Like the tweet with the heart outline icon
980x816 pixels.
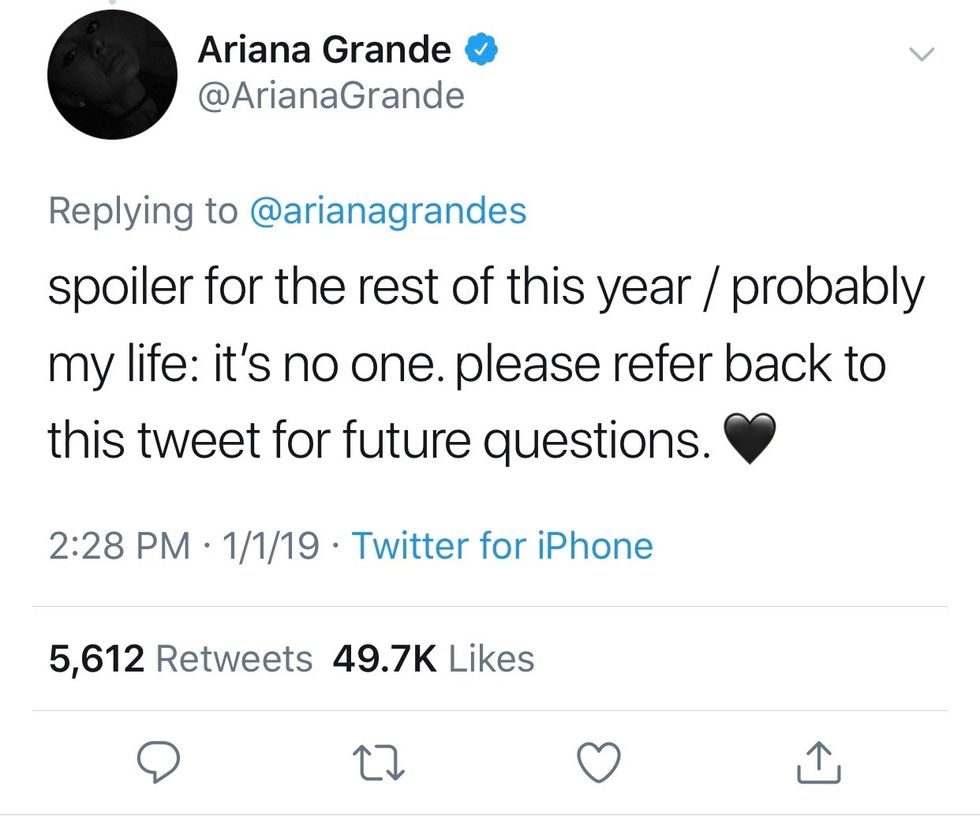599,762
